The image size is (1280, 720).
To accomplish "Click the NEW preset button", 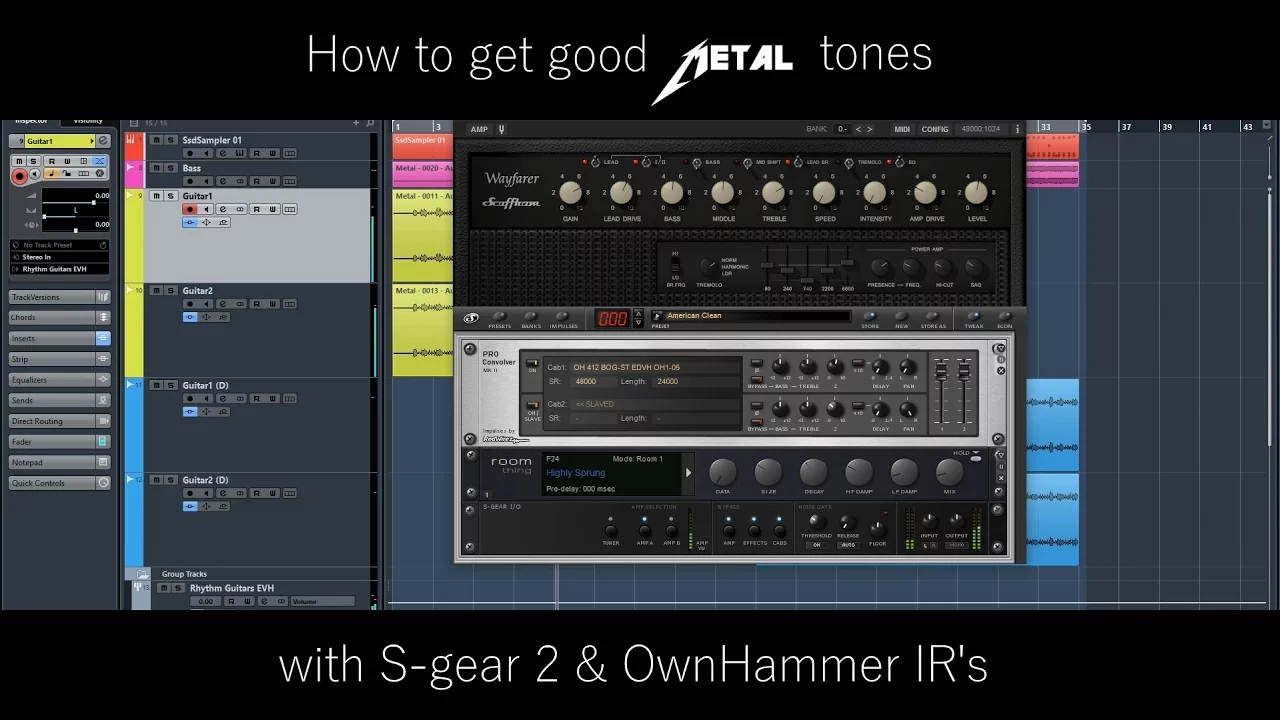I will (x=901, y=317).
